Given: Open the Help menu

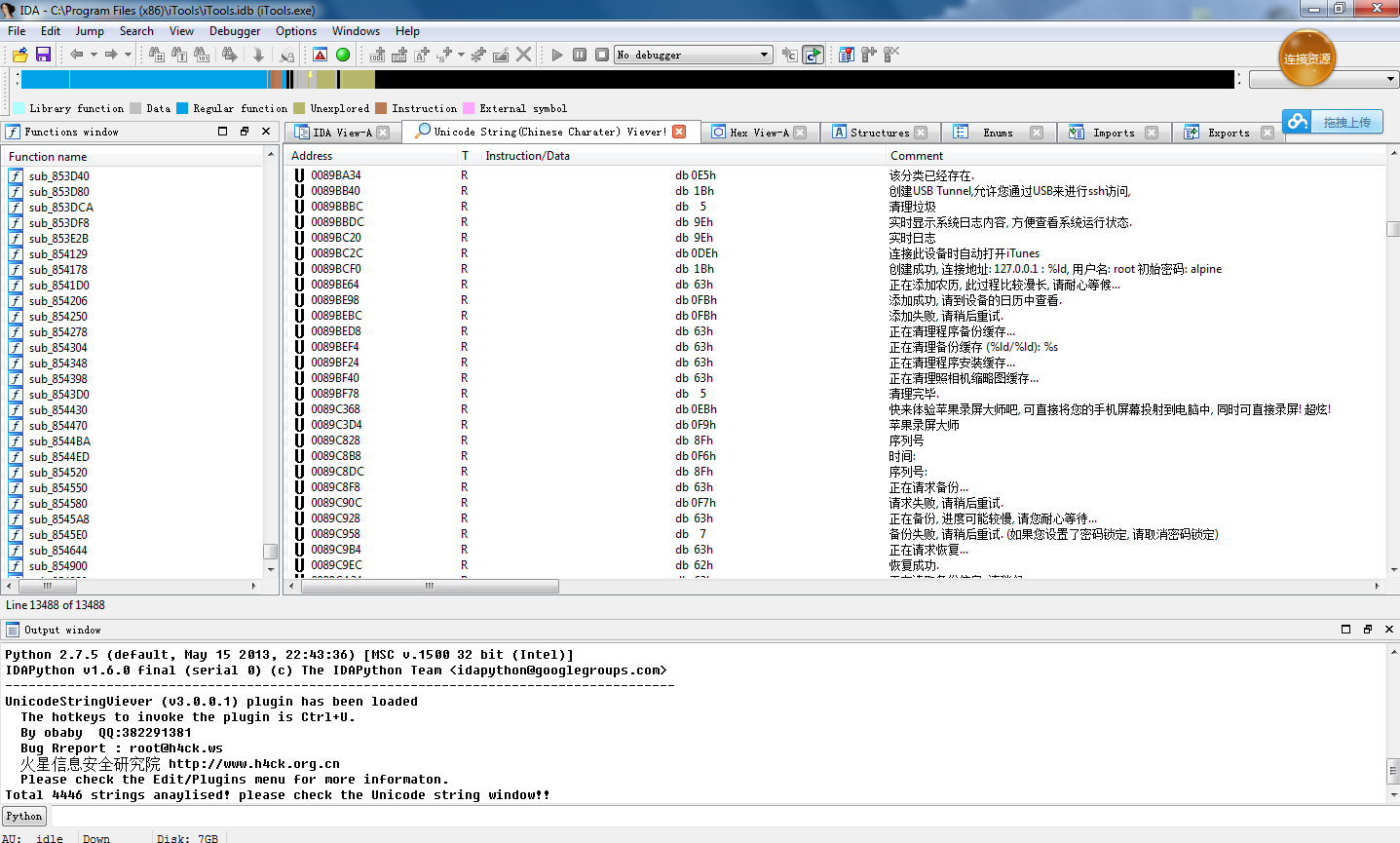Looking at the screenshot, I should point(407,31).
